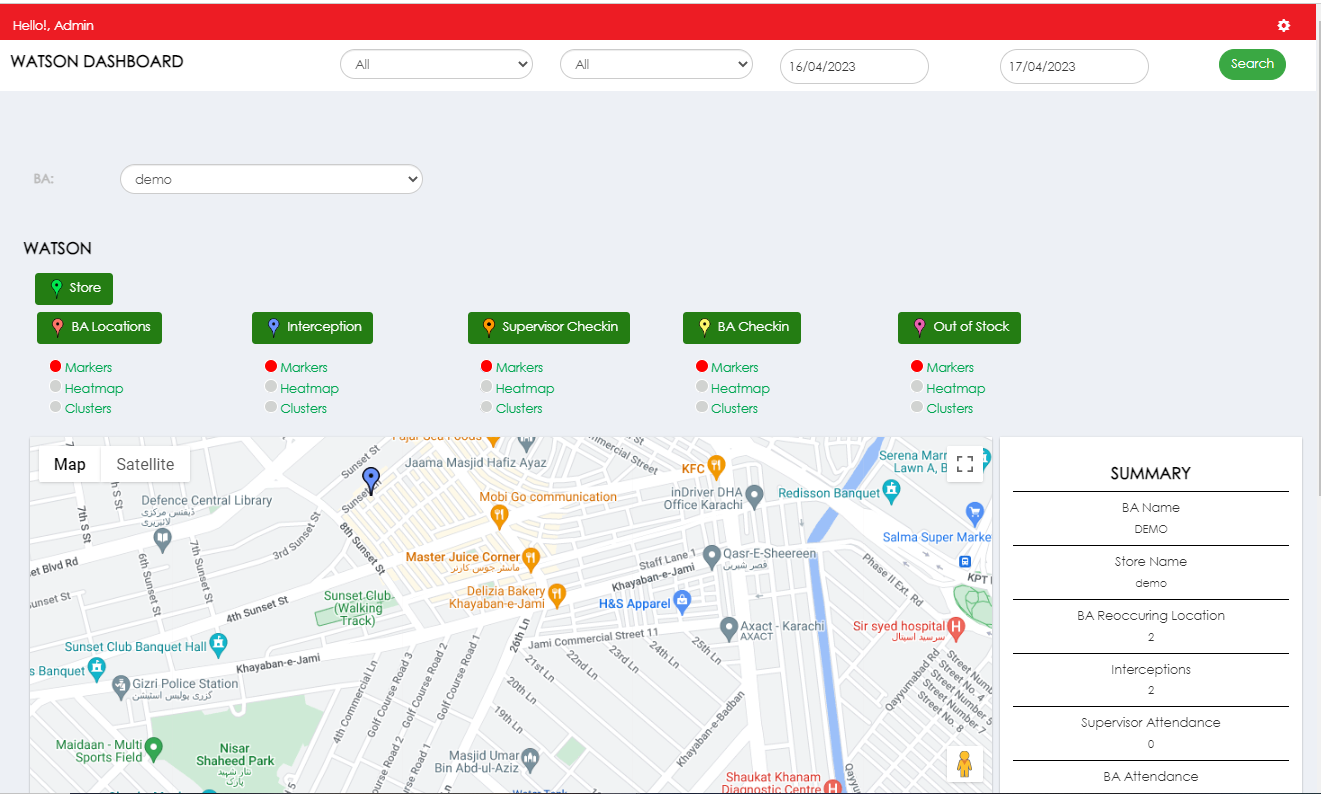1321x794 pixels.
Task: Open the first All filter dropdown
Action: click(436, 64)
